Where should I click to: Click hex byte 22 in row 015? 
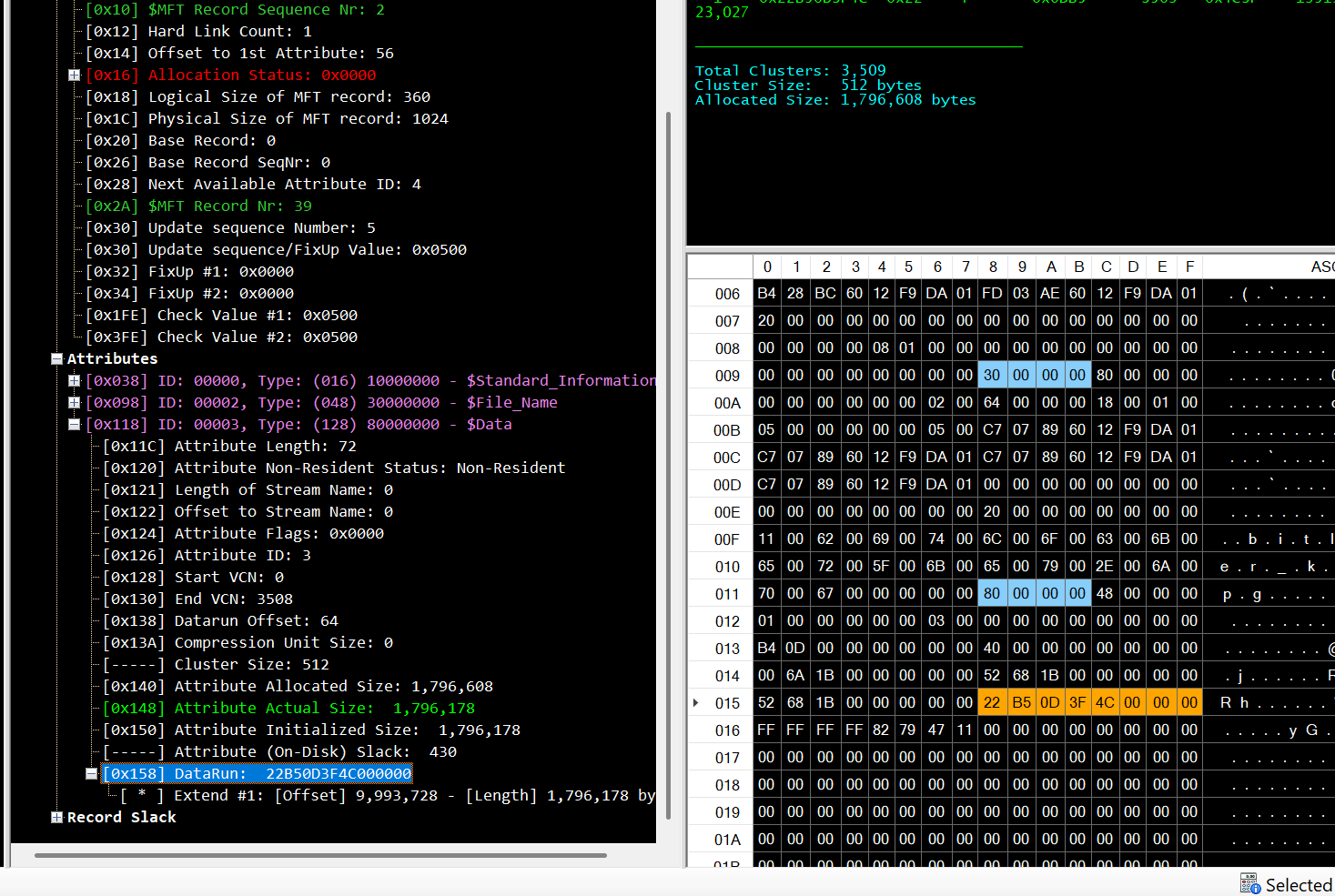(992, 702)
